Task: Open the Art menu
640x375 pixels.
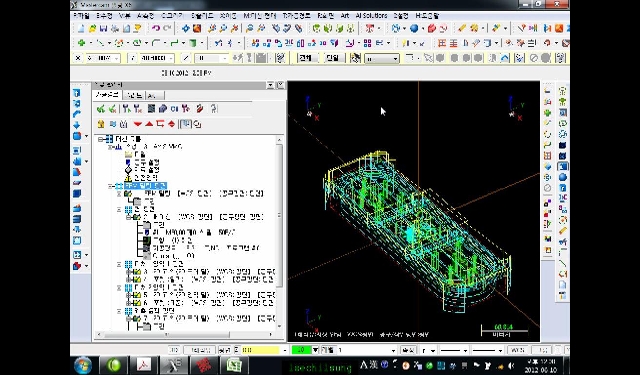Action: click(345, 16)
